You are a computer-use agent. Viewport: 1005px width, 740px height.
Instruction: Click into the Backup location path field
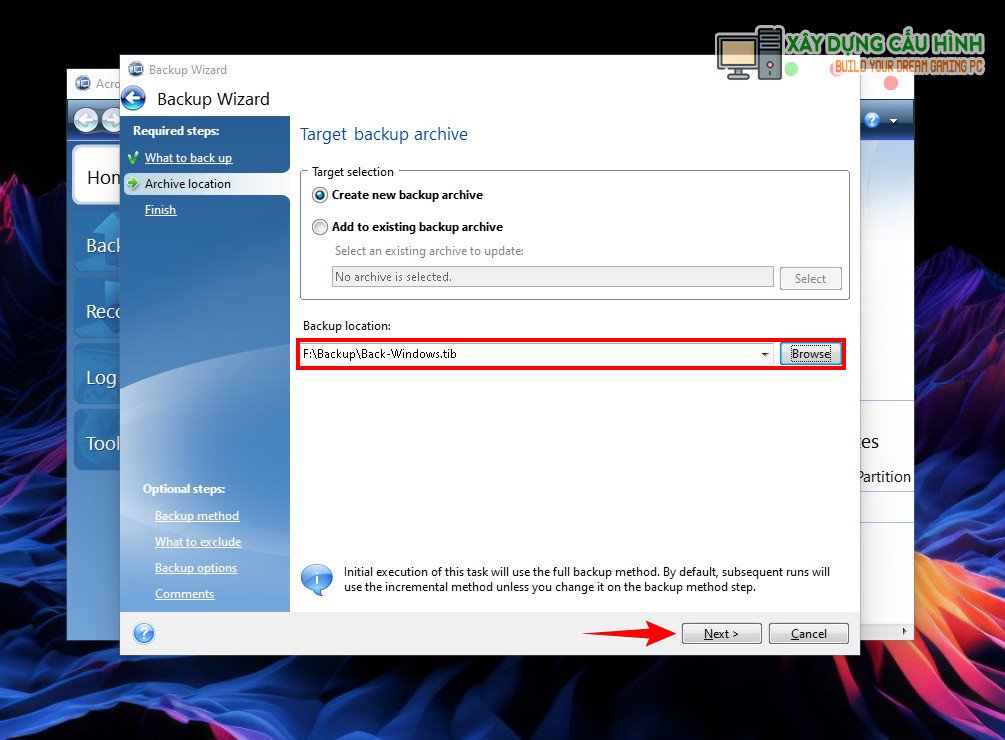pos(528,354)
